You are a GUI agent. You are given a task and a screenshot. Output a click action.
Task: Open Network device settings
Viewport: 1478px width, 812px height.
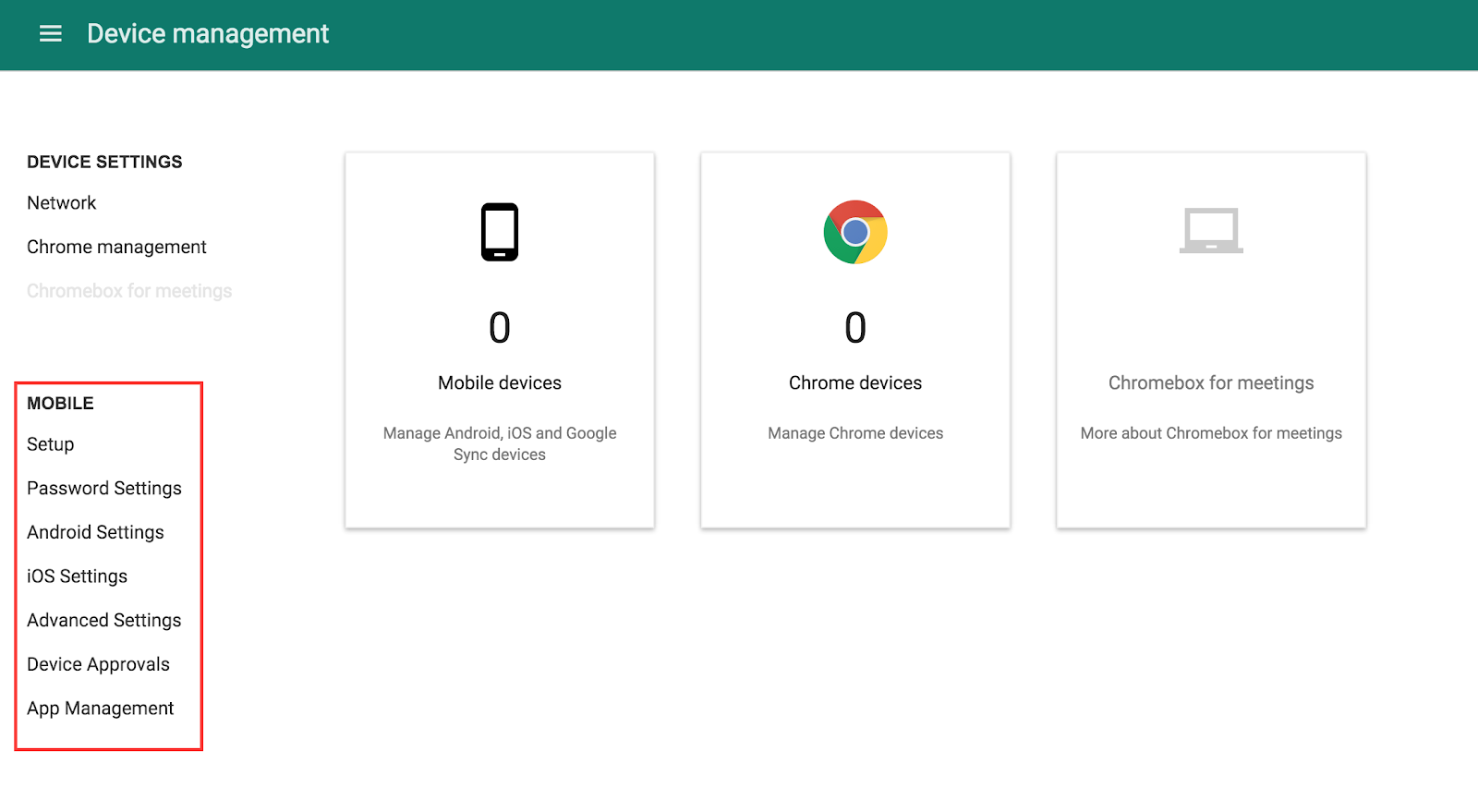coord(62,203)
